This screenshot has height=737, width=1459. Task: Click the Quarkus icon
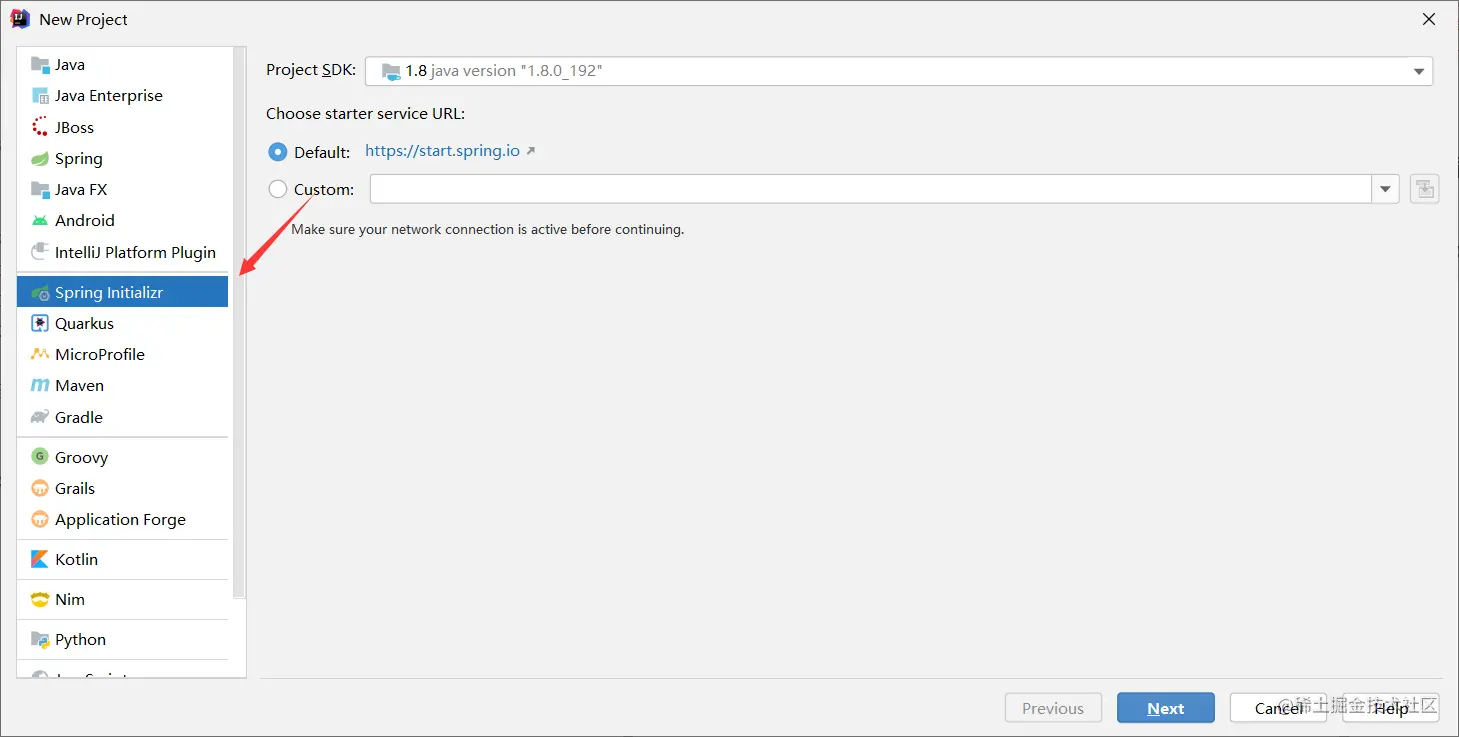tap(40, 324)
